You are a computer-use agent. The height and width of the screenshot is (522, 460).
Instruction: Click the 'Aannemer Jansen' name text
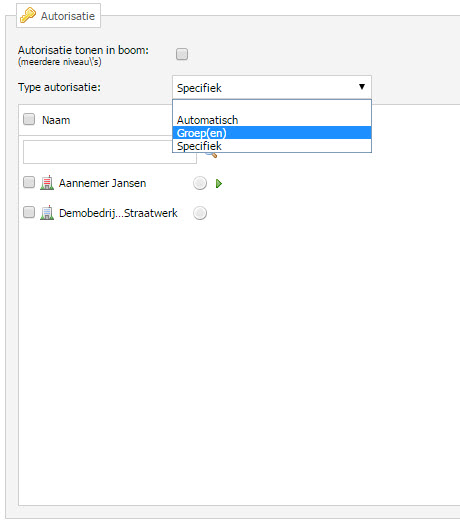tap(102, 183)
